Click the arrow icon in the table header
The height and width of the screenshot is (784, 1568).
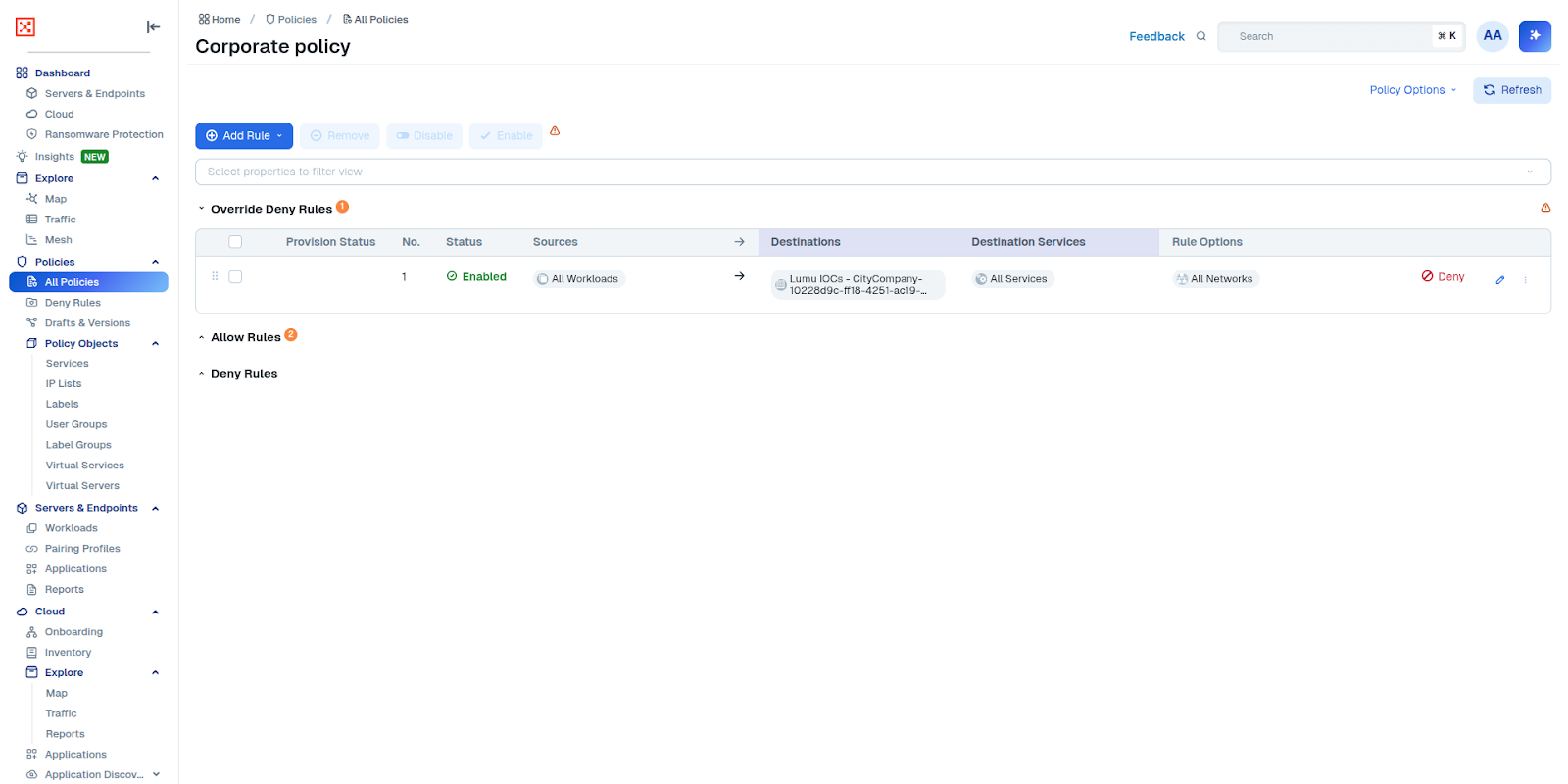pyautogui.click(x=739, y=242)
